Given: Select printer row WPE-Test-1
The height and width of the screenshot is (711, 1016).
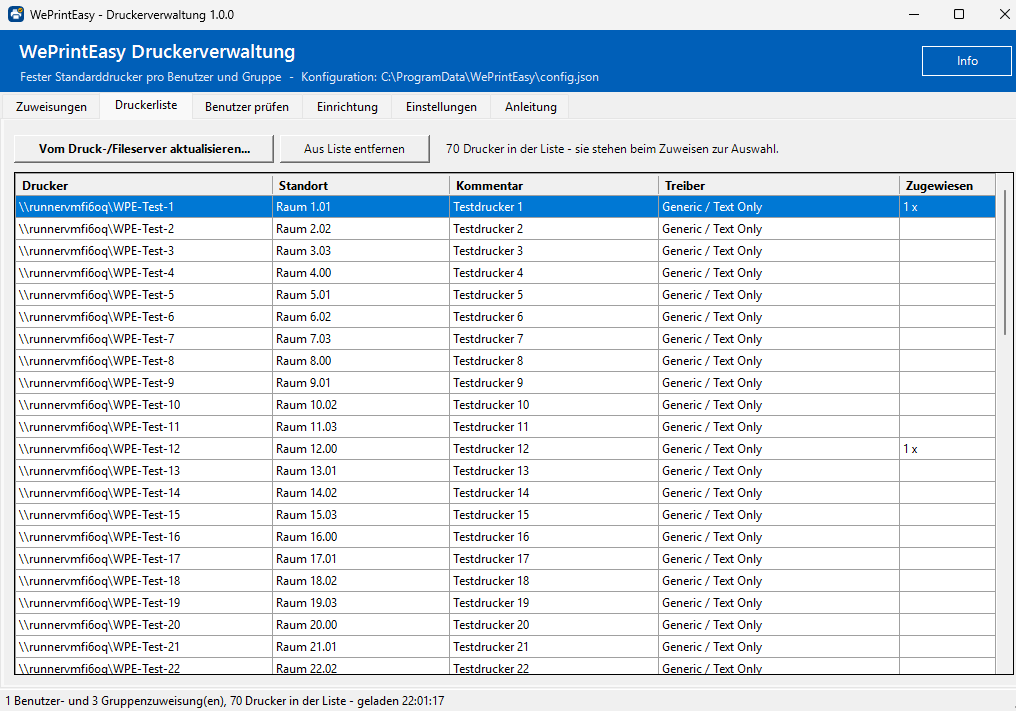Looking at the screenshot, I should pos(505,207).
